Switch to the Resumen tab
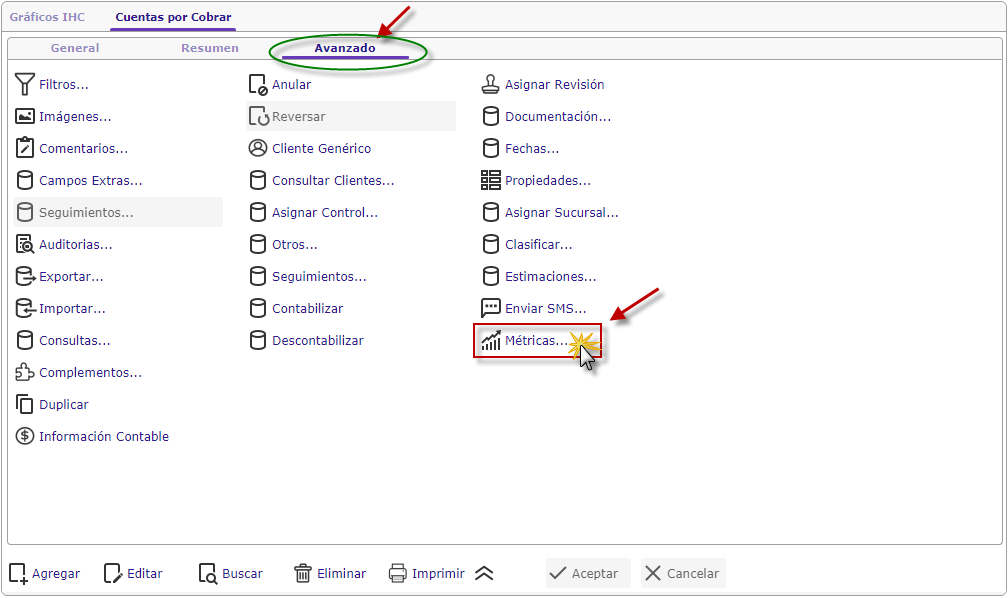The height and width of the screenshot is (598, 1008). click(210, 48)
